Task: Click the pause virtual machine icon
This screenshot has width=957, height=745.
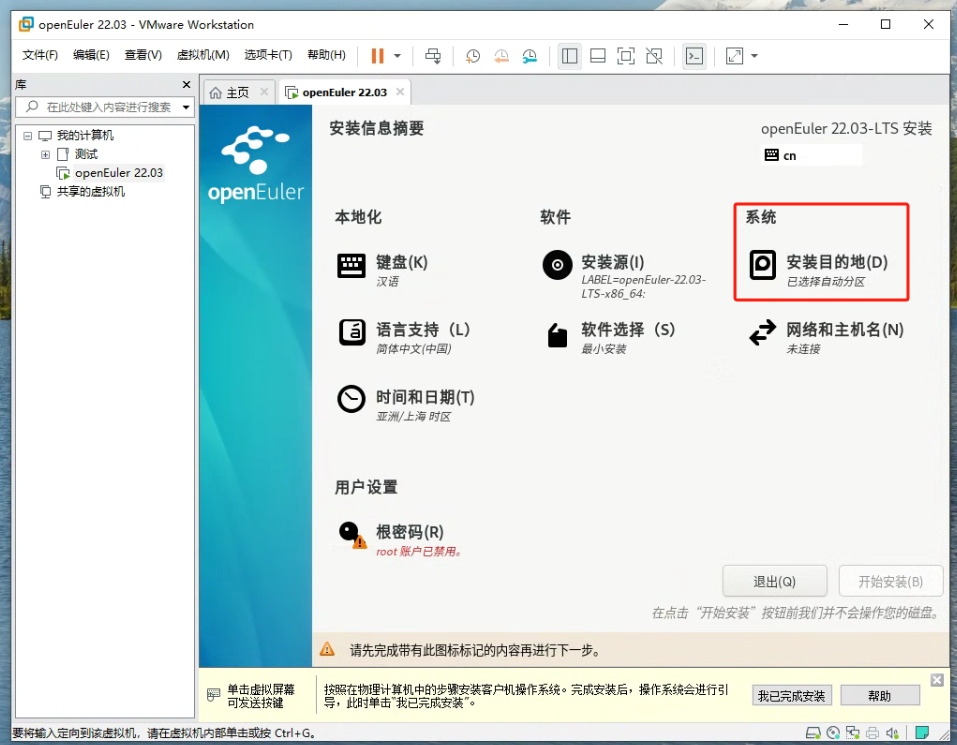Action: pos(377,56)
